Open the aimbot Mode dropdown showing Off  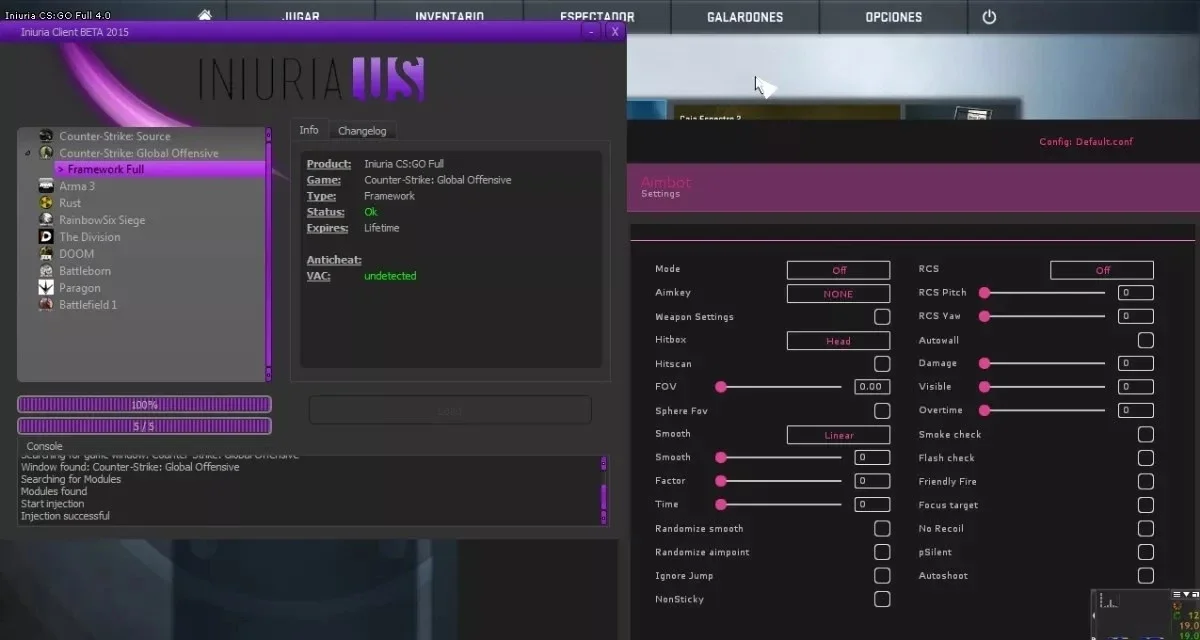click(x=838, y=270)
